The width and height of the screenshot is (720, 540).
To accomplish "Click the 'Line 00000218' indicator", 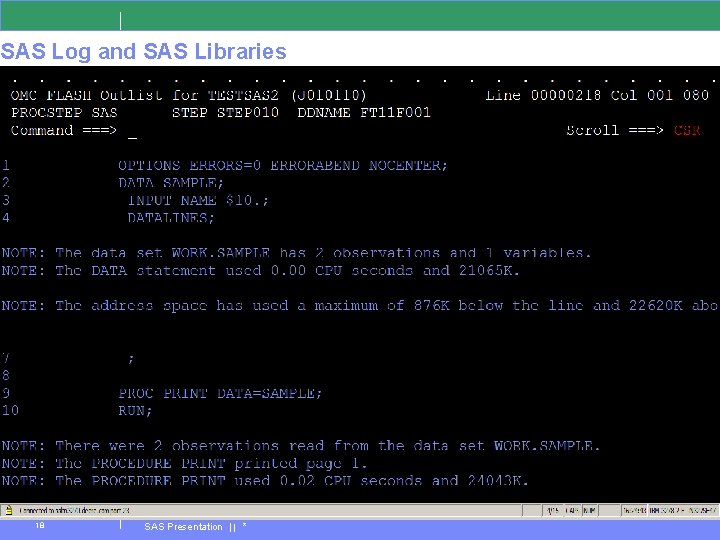I will [543, 95].
